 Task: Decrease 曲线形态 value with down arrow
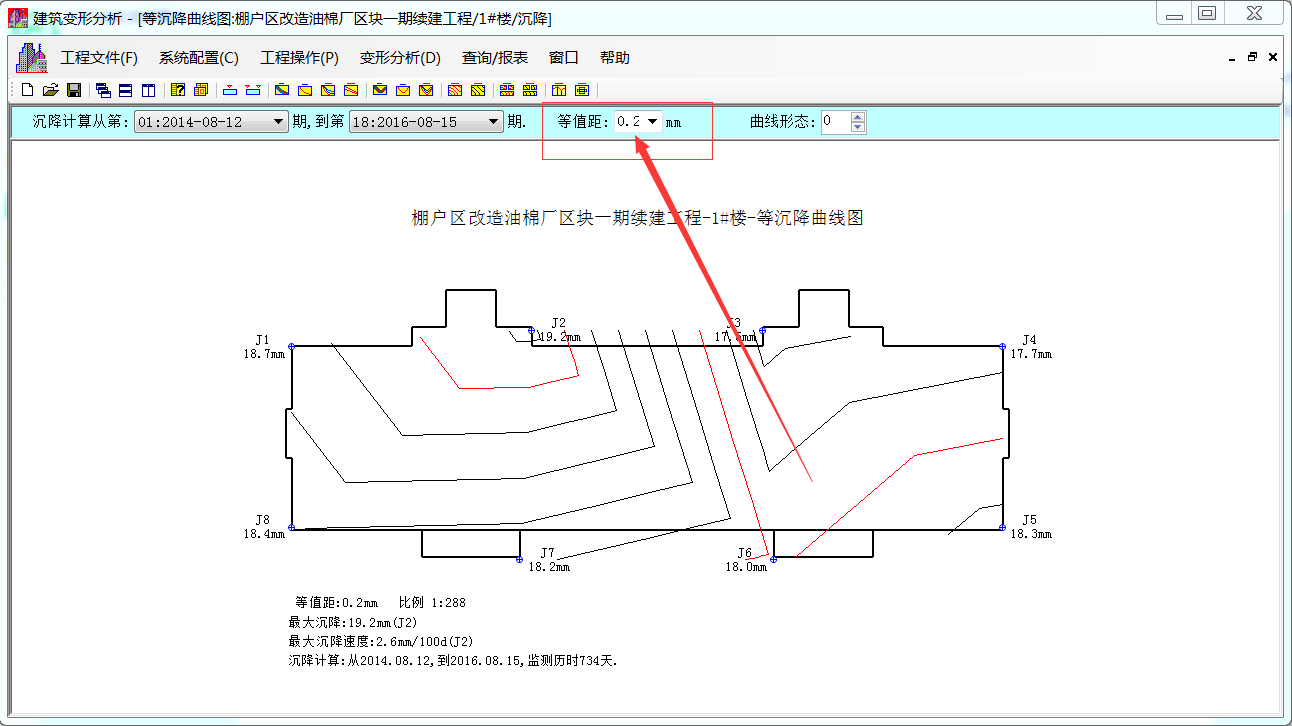tap(858, 127)
